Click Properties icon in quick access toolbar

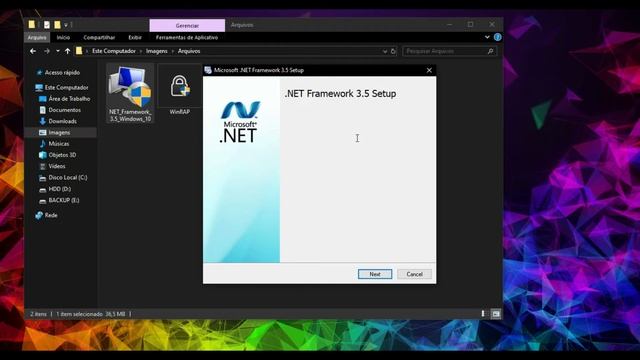tap(47, 25)
